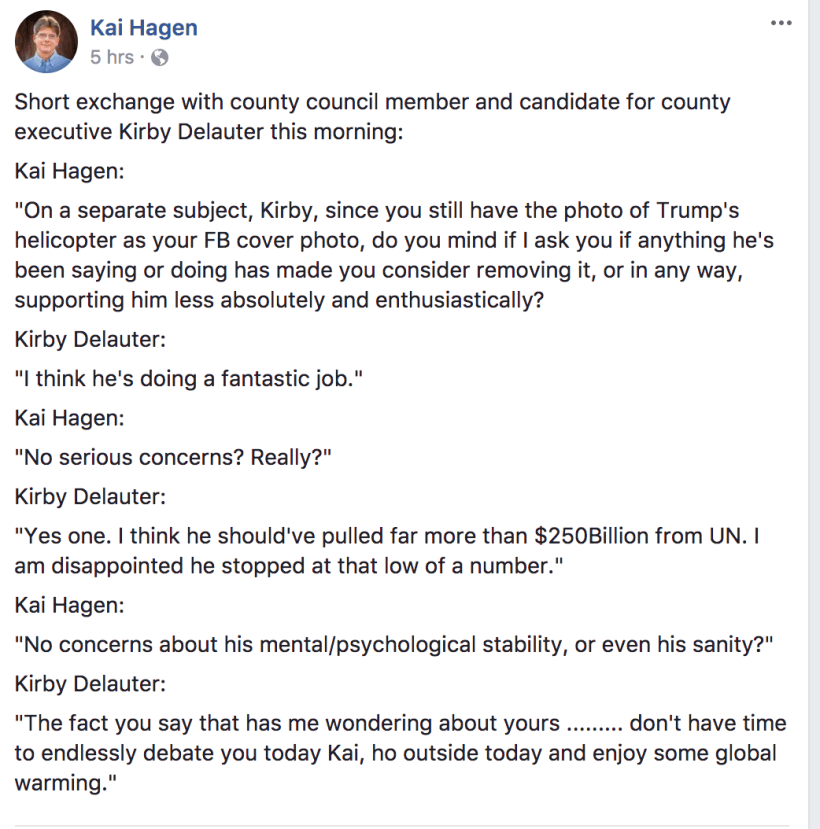Click the "Kai Hagen:" label above the helicopter quote
Image resolution: width=820 pixels, height=829 pixels.
tap(70, 171)
